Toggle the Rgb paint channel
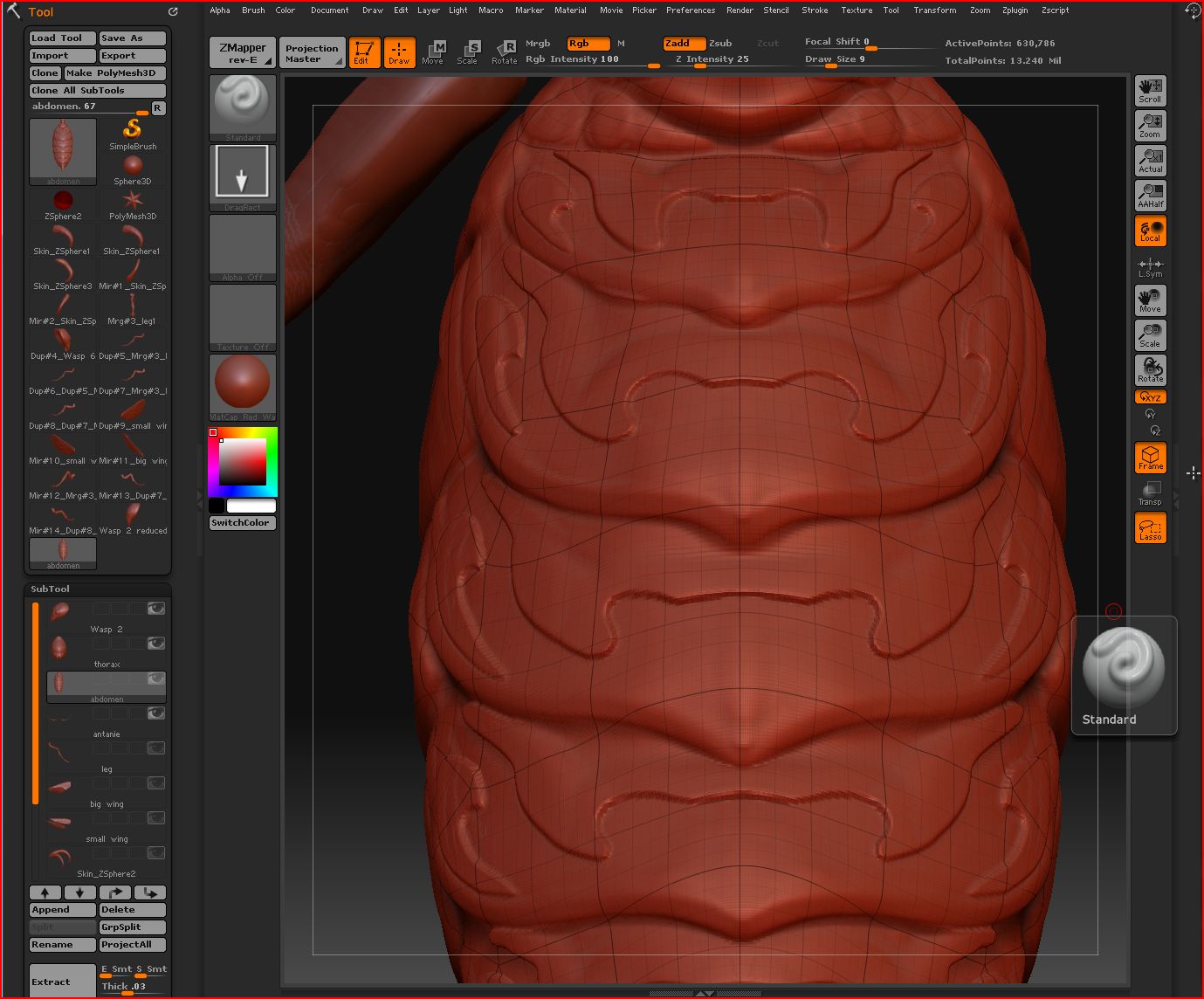Viewport: 1204px width, 999px height. pos(586,43)
